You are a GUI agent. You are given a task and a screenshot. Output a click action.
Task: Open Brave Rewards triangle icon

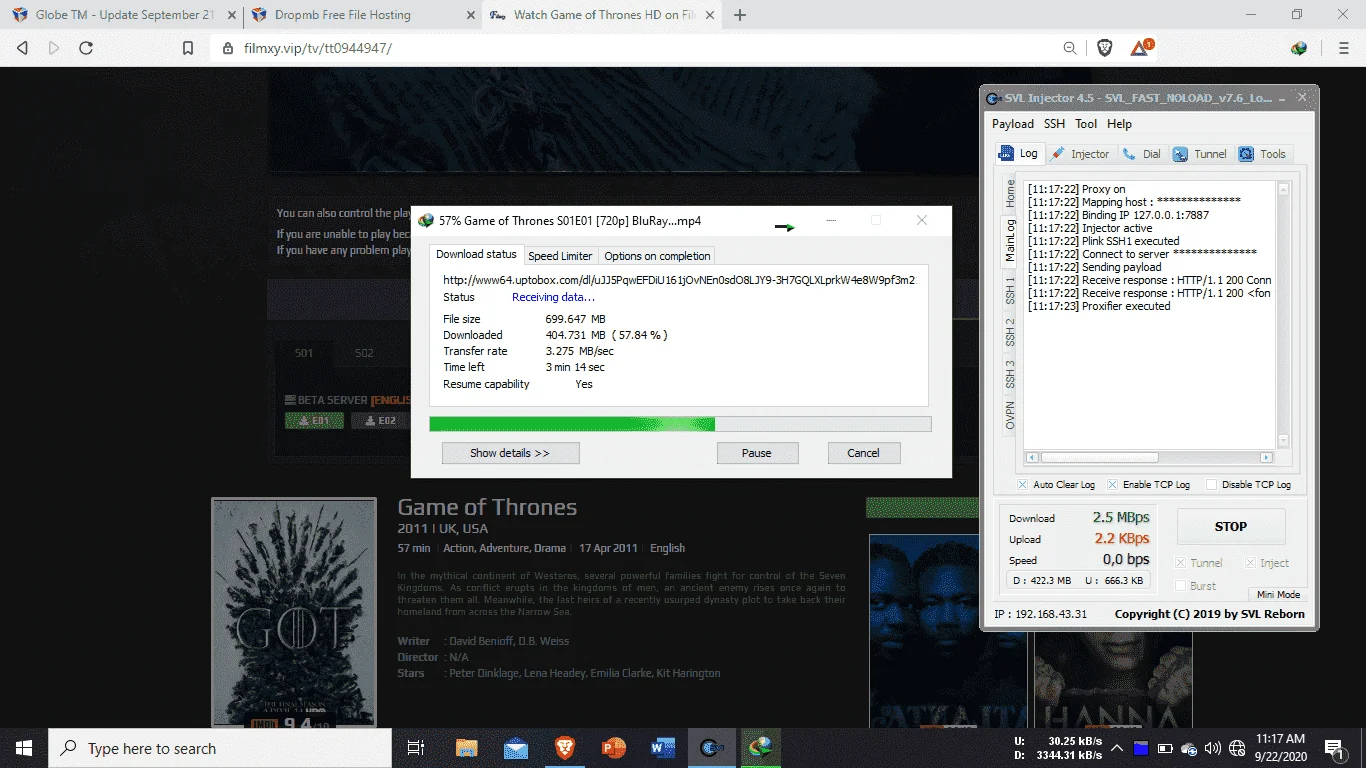pos(1140,48)
